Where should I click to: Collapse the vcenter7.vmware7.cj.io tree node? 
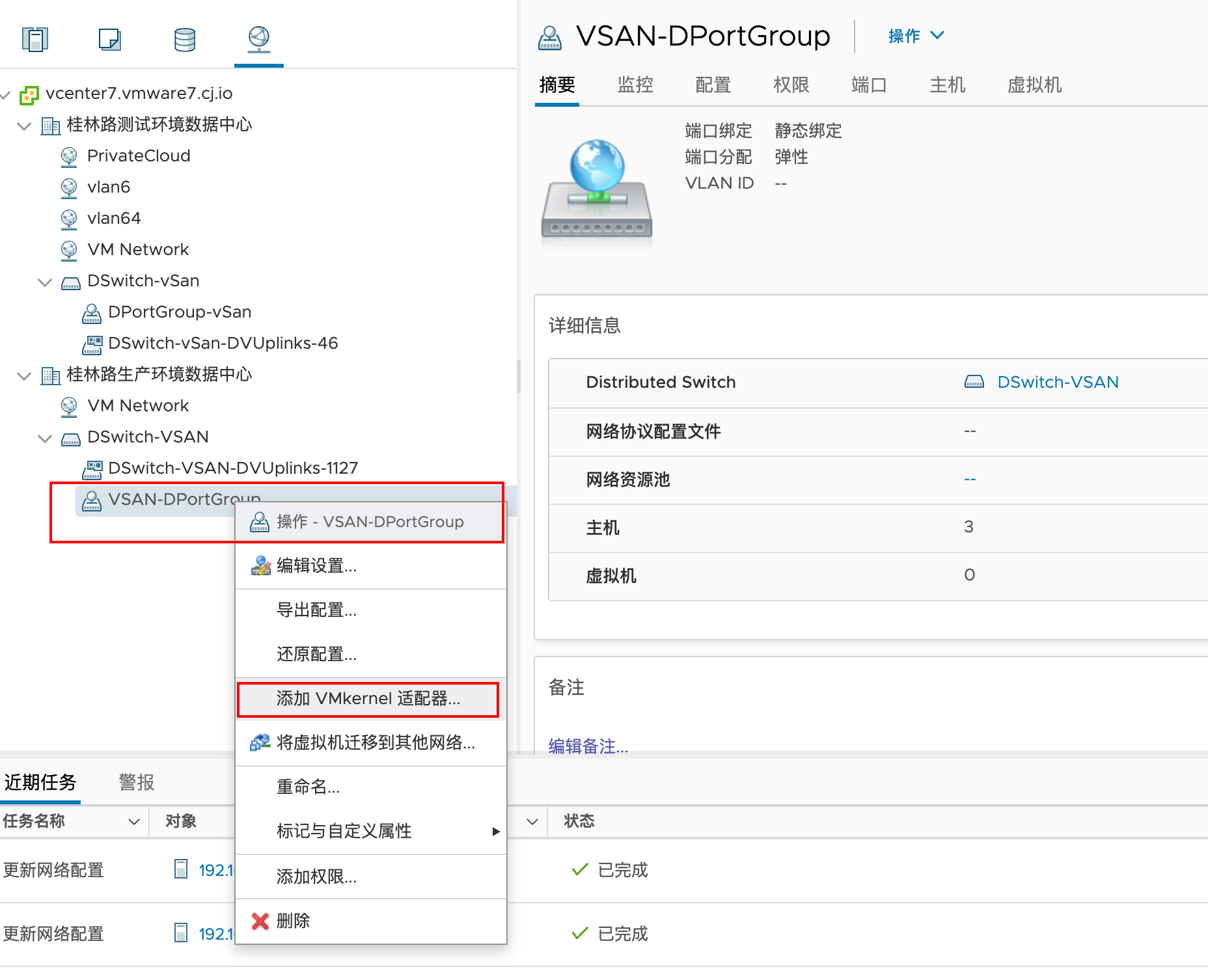pyautogui.click(x=5, y=95)
